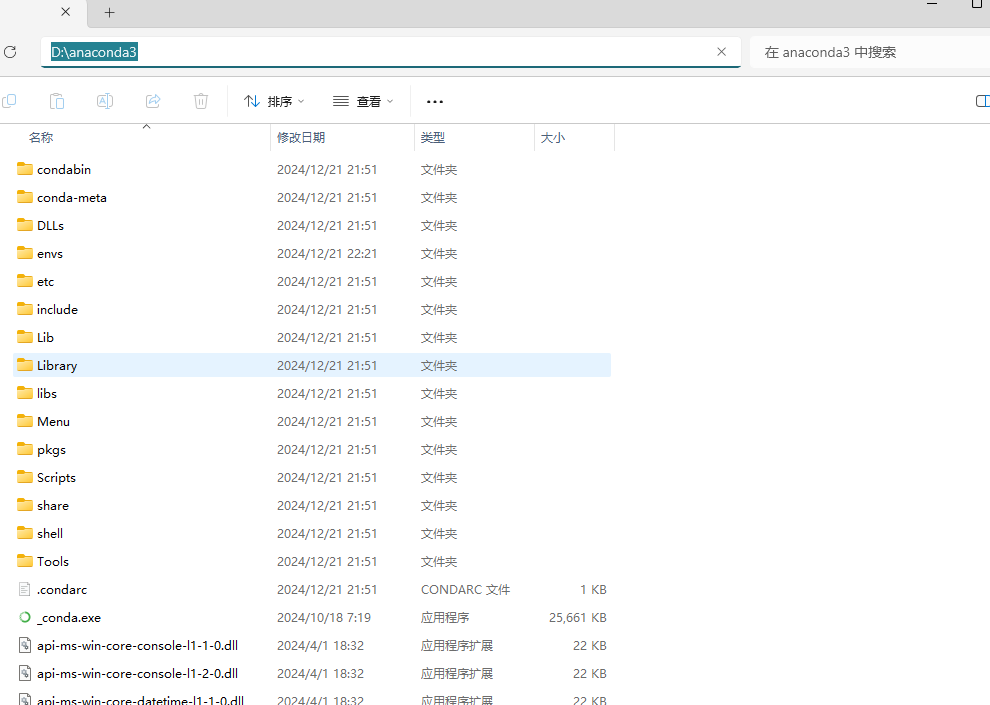The image size is (990, 705).
Task: Click the refresh icon beside the address bar
Action: point(9,52)
